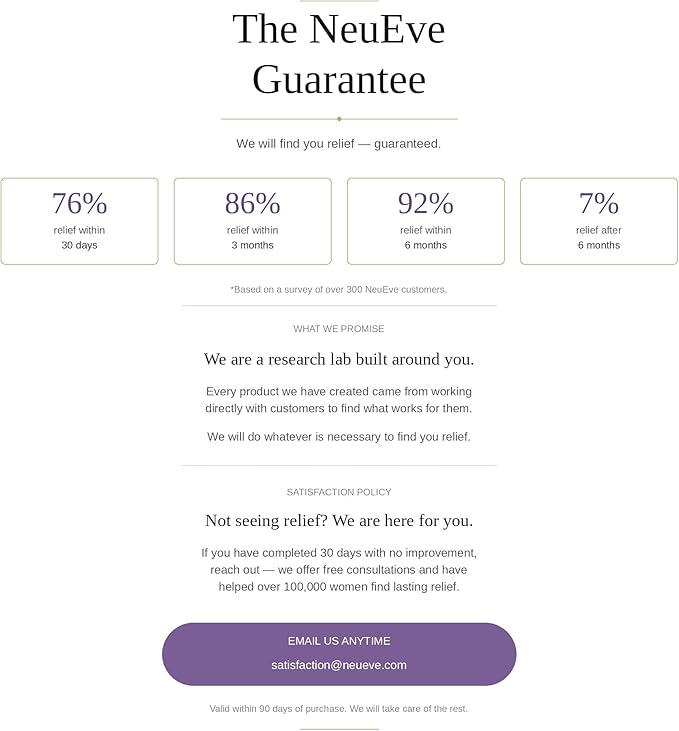Click the large 76% figure
Image resolution: width=679 pixels, height=731 pixels.
[x=79, y=204]
